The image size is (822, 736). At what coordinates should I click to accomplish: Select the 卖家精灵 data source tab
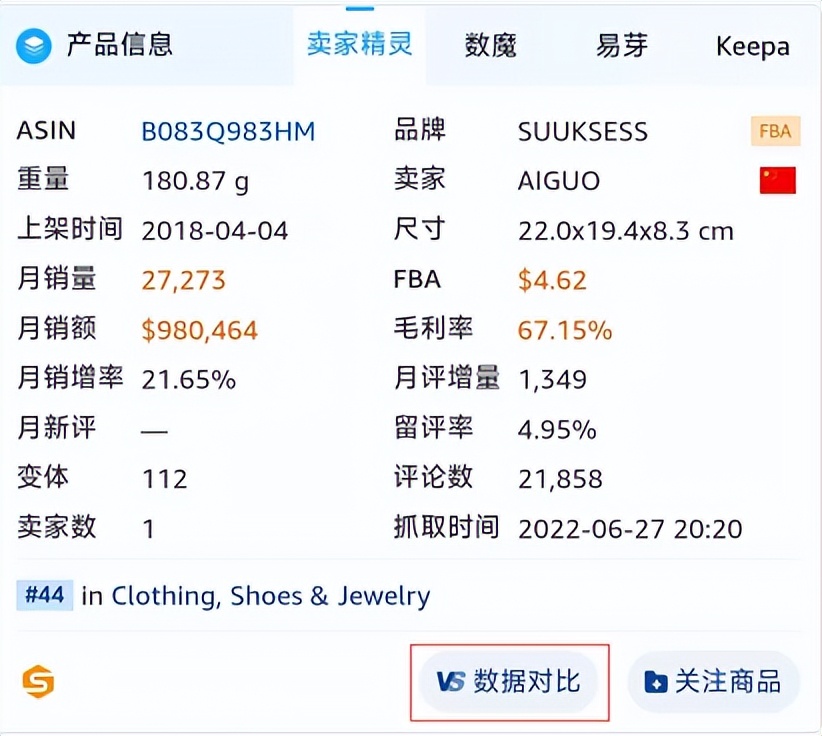click(x=360, y=45)
